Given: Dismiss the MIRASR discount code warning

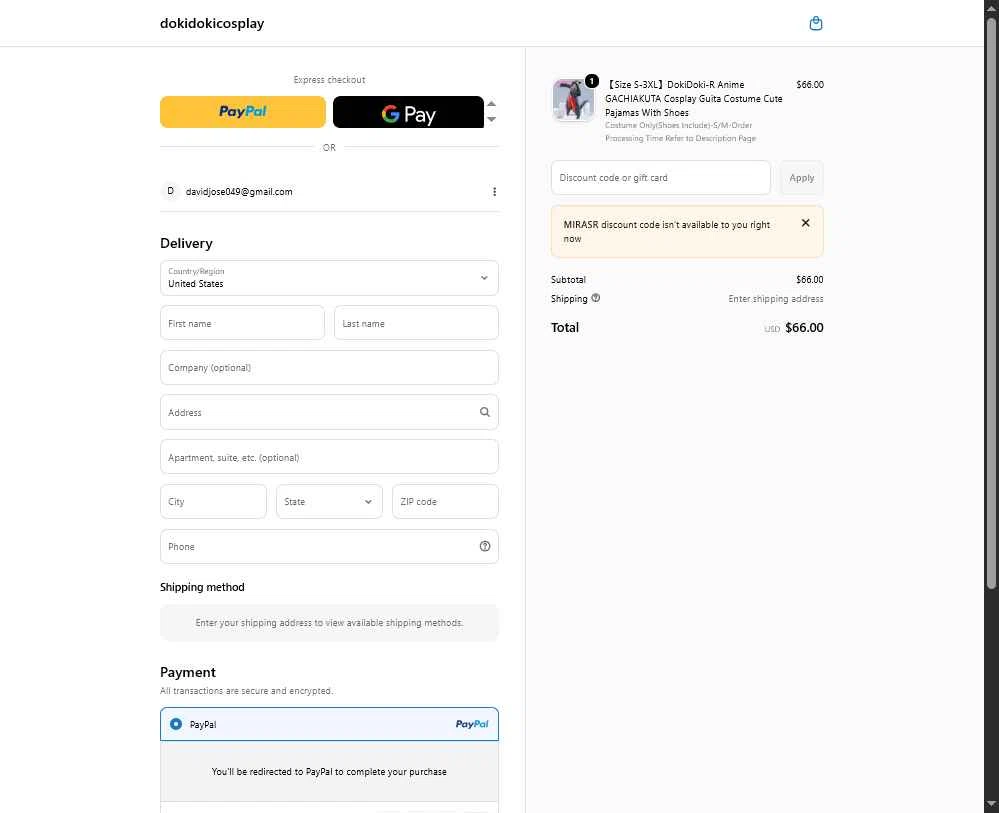Looking at the screenshot, I should click(x=805, y=223).
